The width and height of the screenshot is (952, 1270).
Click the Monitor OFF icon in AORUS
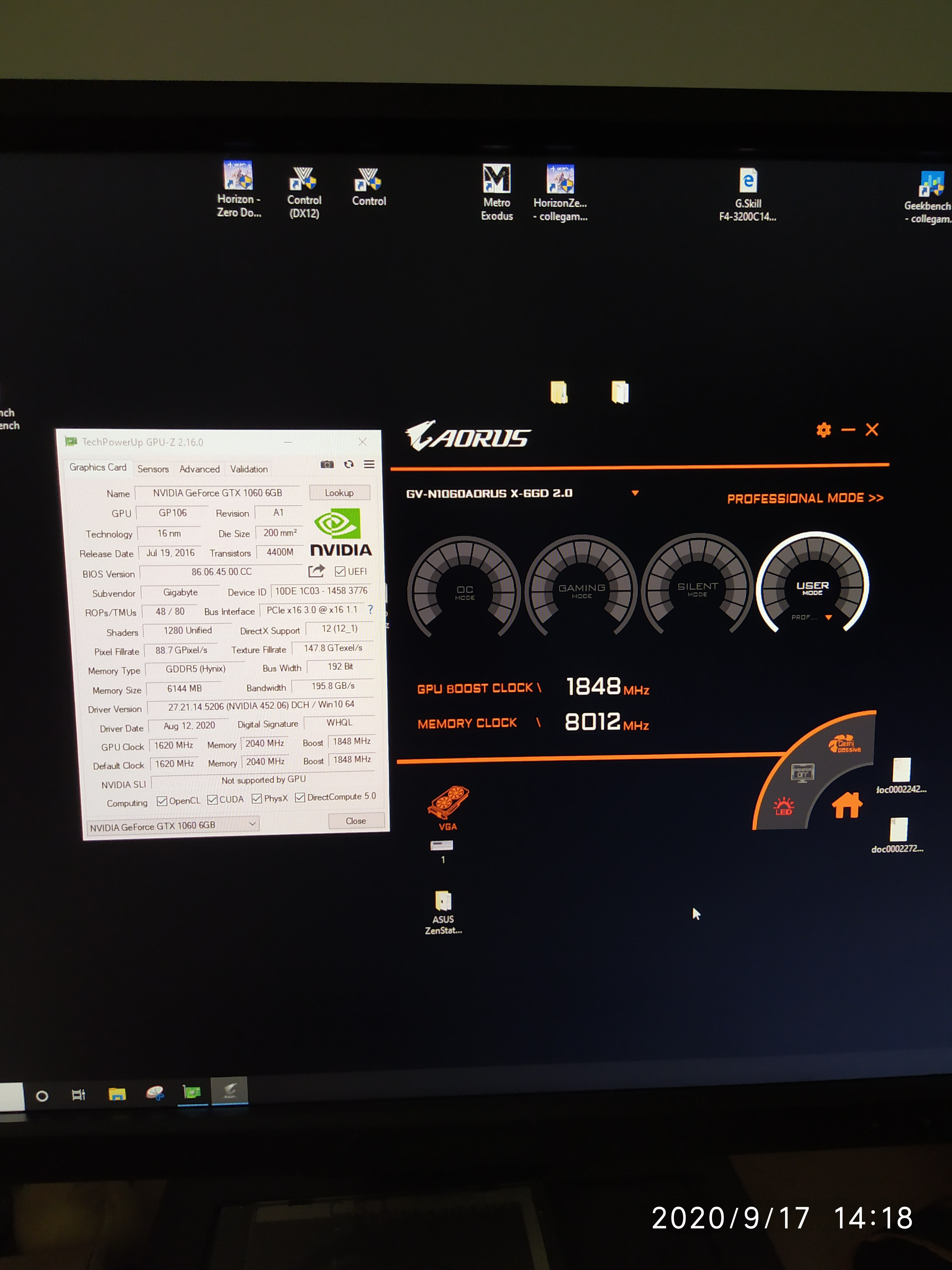(802, 773)
